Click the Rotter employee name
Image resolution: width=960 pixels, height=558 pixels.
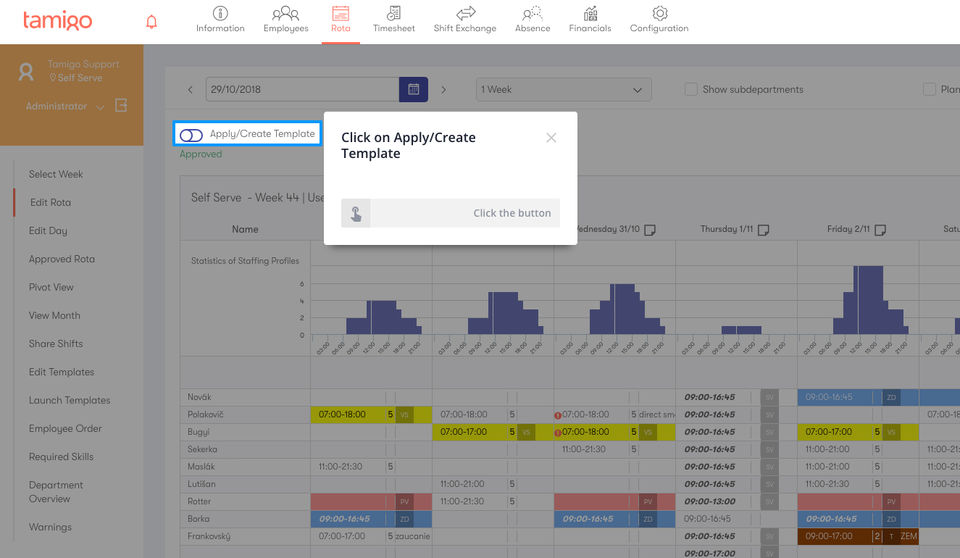coord(199,501)
